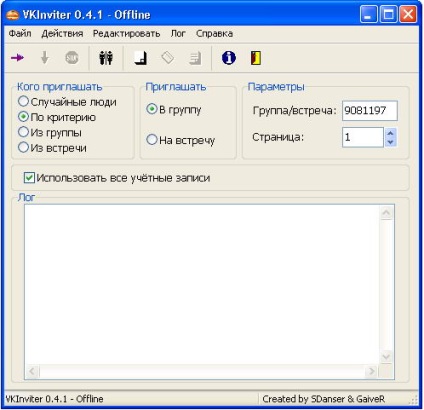424x410 pixels.
Task: Click the grayed down arrow toolbar icon
Action: point(45,58)
